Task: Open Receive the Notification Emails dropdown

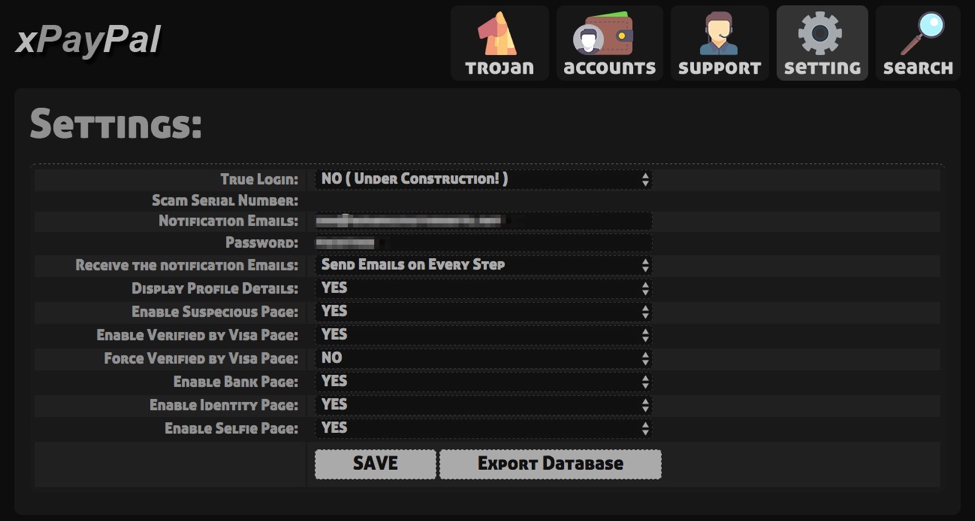Action: click(x=484, y=265)
